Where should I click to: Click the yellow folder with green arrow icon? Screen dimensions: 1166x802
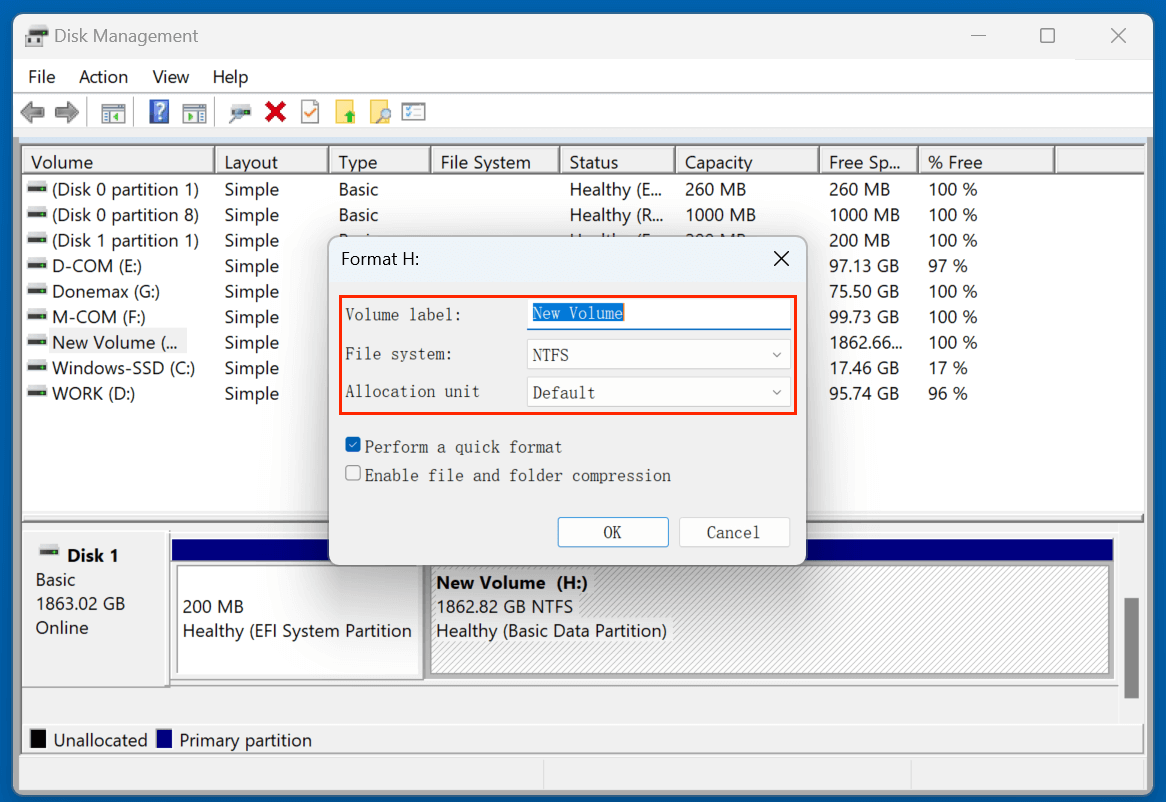[x=345, y=112]
